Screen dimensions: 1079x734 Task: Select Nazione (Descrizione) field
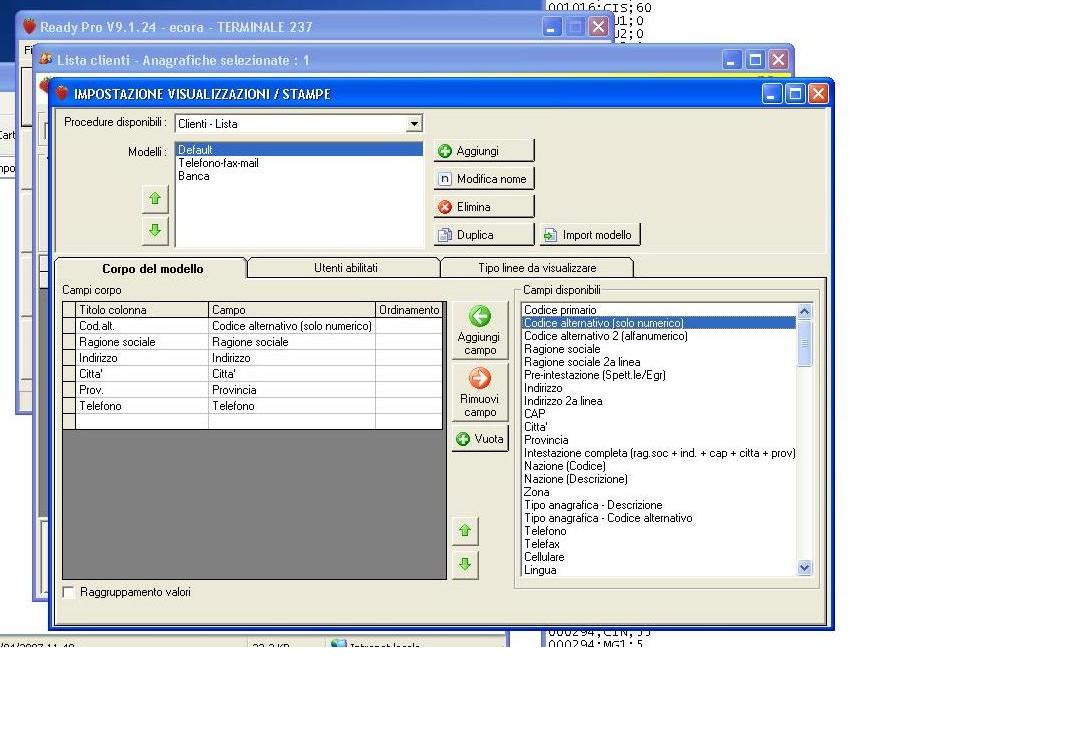coord(658,479)
